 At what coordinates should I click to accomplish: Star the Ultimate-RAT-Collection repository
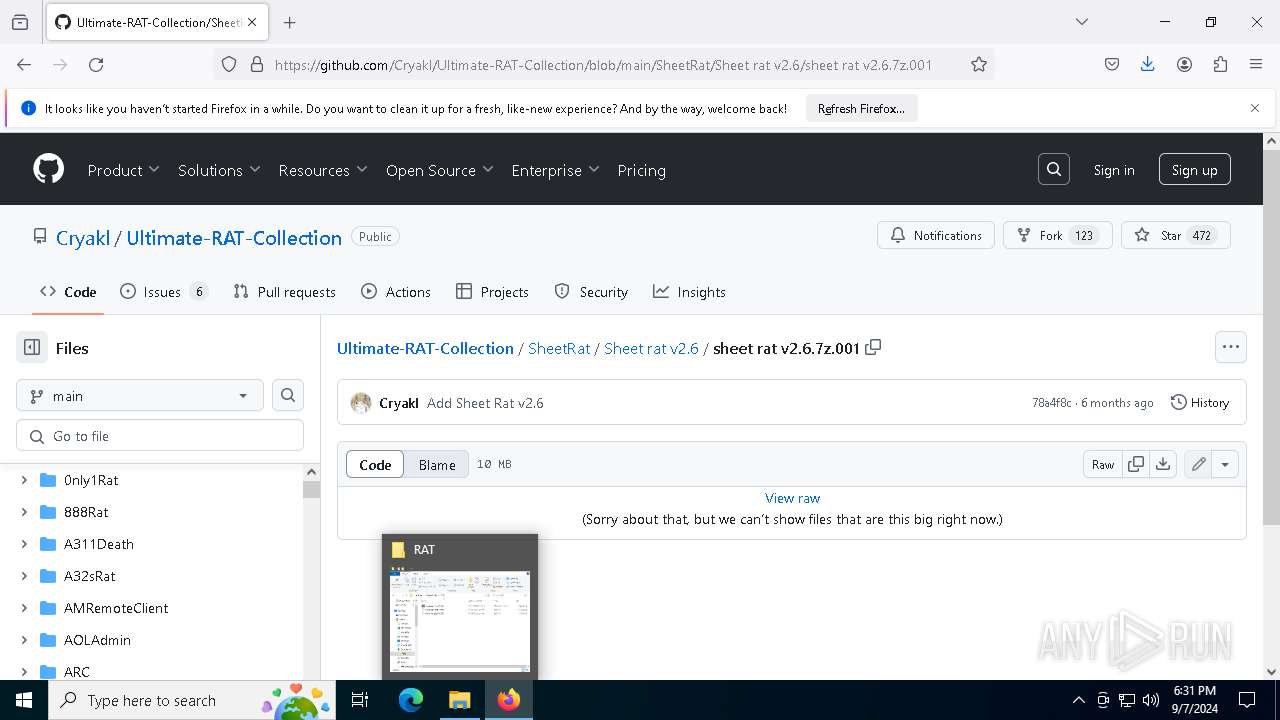click(x=1176, y=235)
